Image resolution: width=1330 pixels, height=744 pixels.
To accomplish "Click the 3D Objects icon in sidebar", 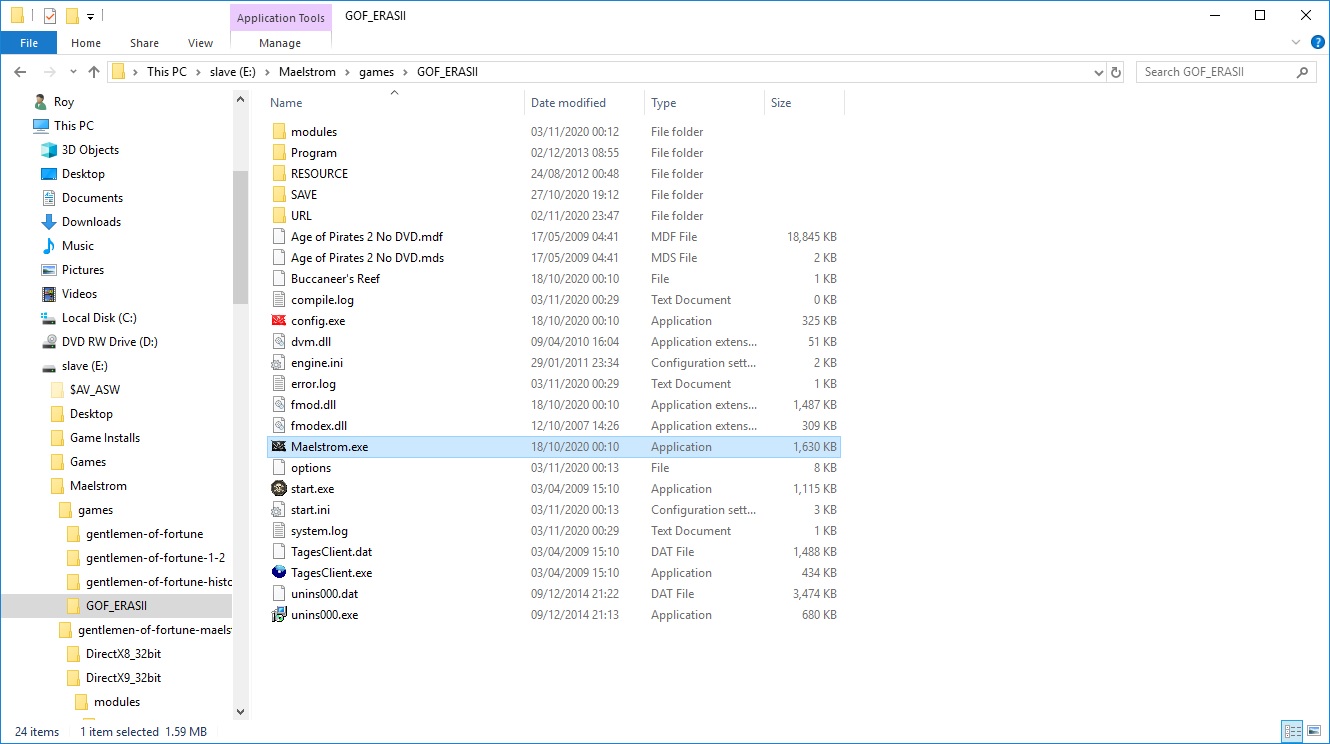I will point(49,150).
